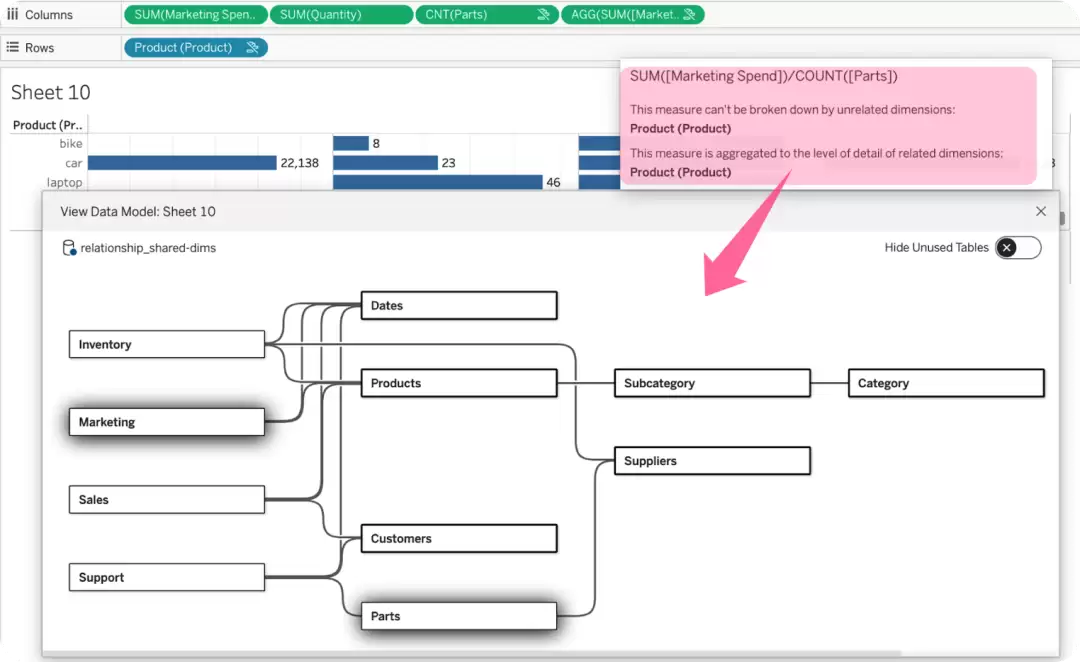Click the car quantity bar labeled 23

click(x=385, y=163)
